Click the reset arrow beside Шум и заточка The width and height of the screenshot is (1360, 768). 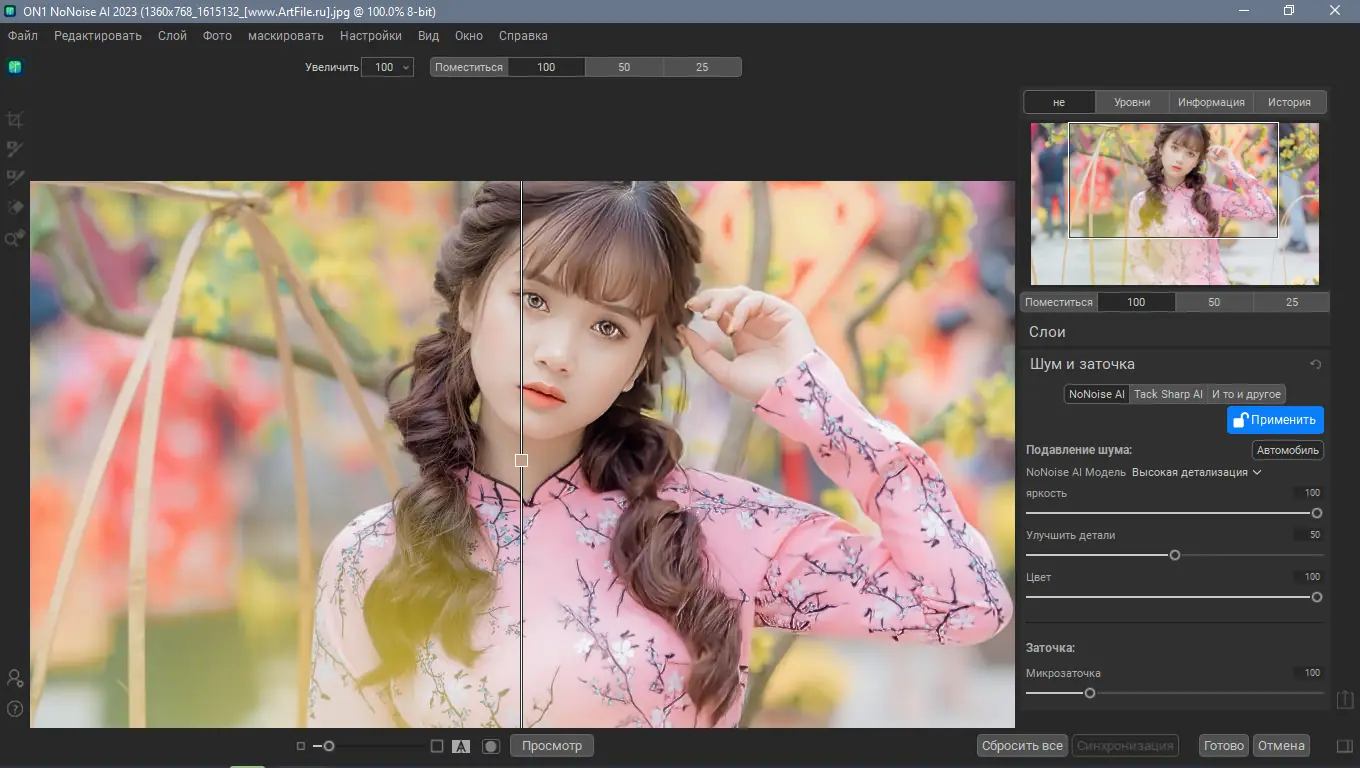click(x=1316, y=365)
